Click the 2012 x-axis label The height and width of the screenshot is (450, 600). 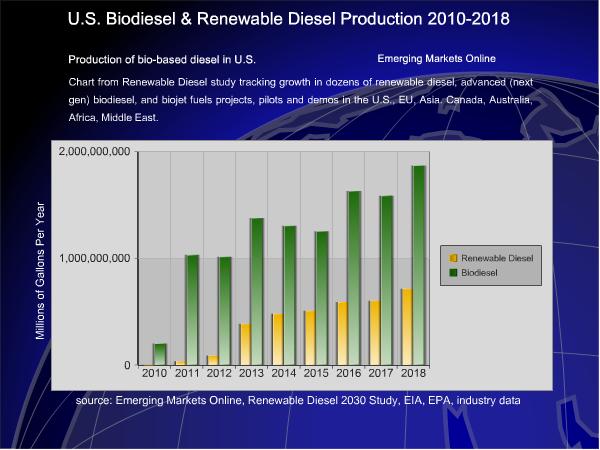pos(219,373)
